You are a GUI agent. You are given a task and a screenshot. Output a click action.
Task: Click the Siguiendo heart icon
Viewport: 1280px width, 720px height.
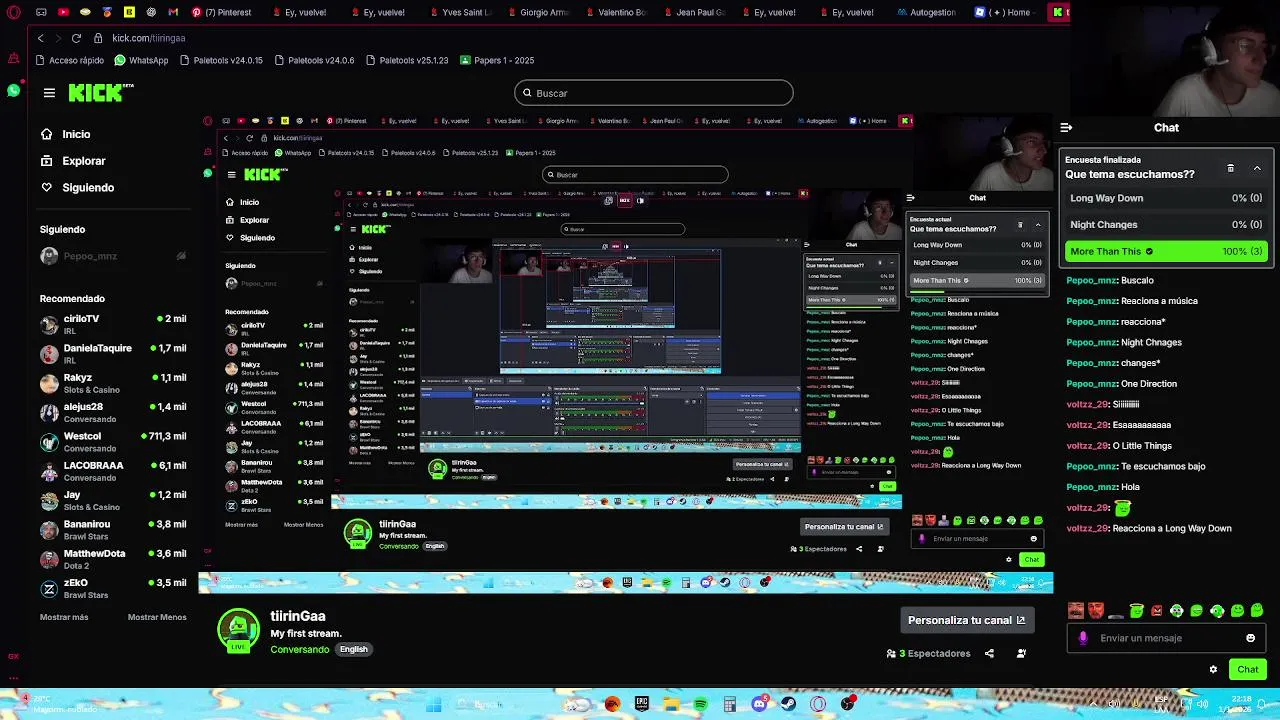[46, 187]
